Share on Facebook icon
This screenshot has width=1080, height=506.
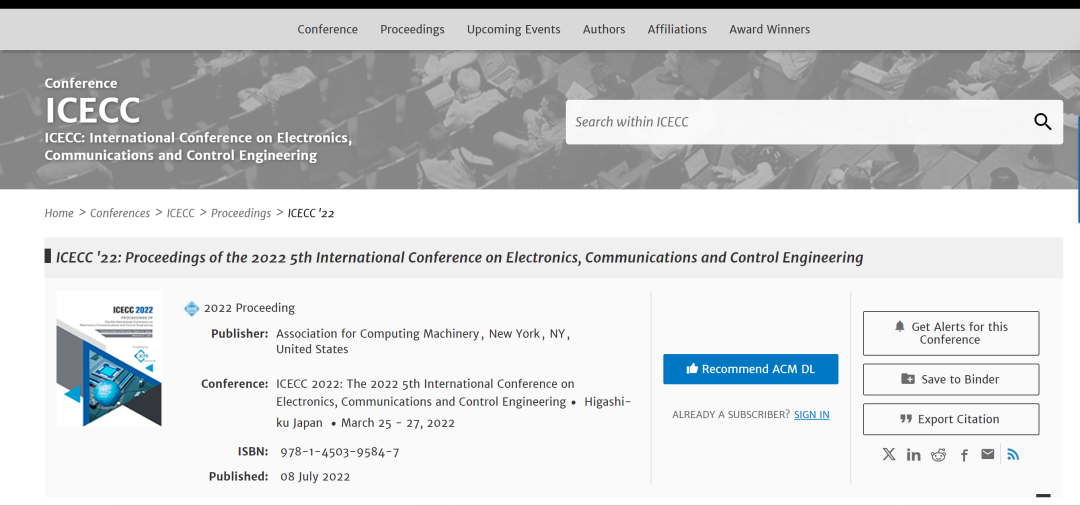(x=964, y=455)
